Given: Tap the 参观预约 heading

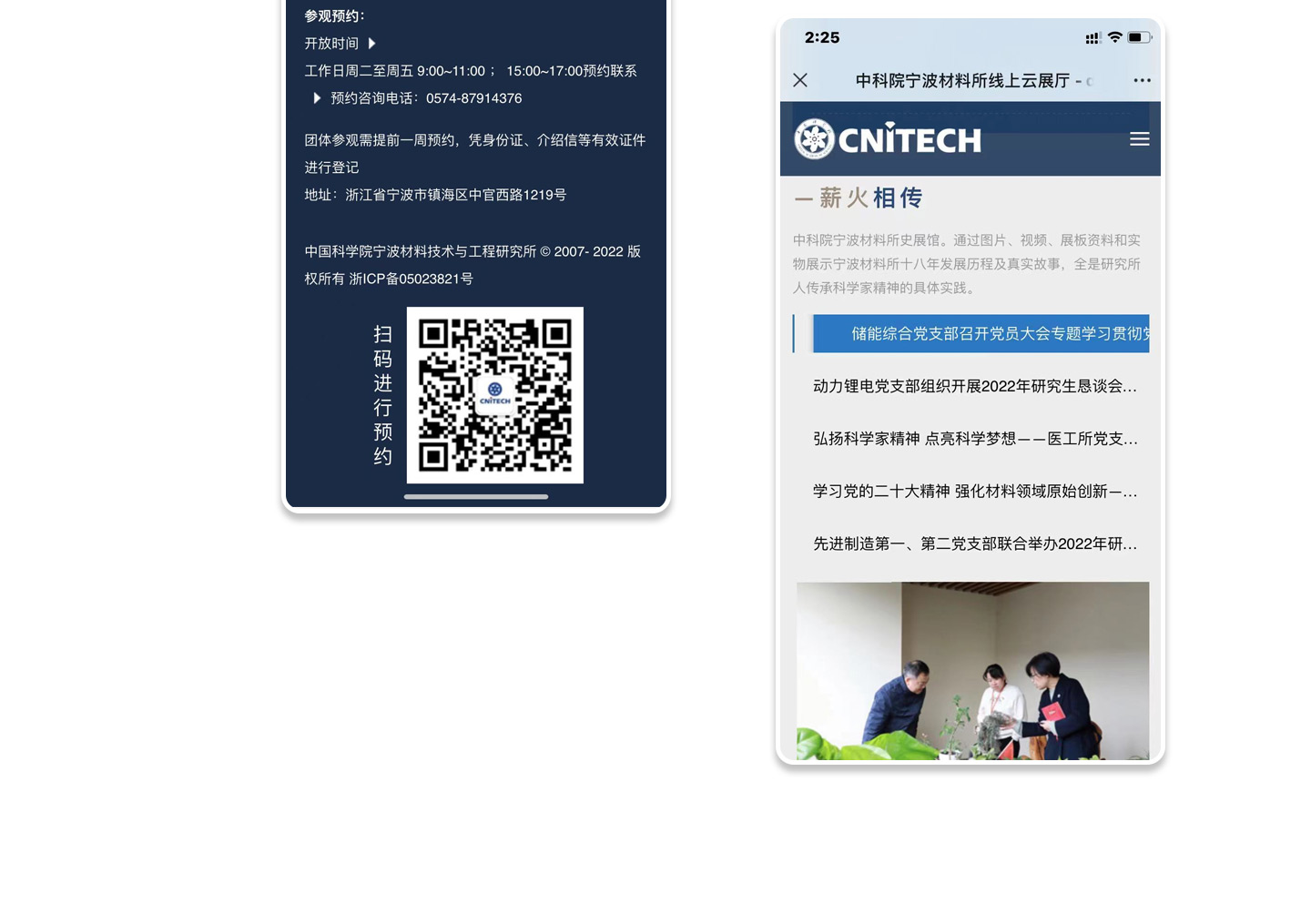Looking at the screenshot, I should pos(334,16).
